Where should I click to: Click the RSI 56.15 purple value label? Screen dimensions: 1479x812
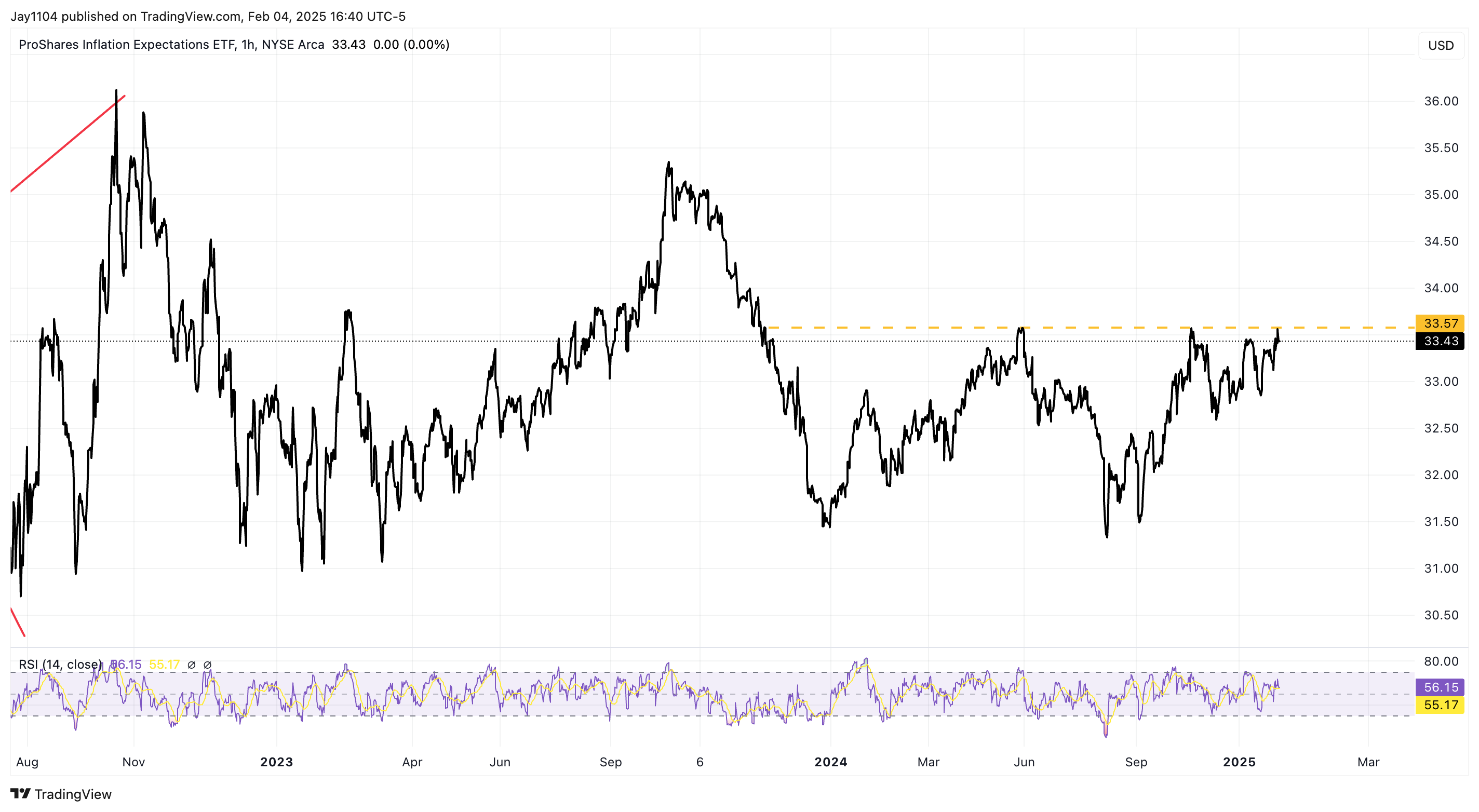click(x=1441, y=687)
